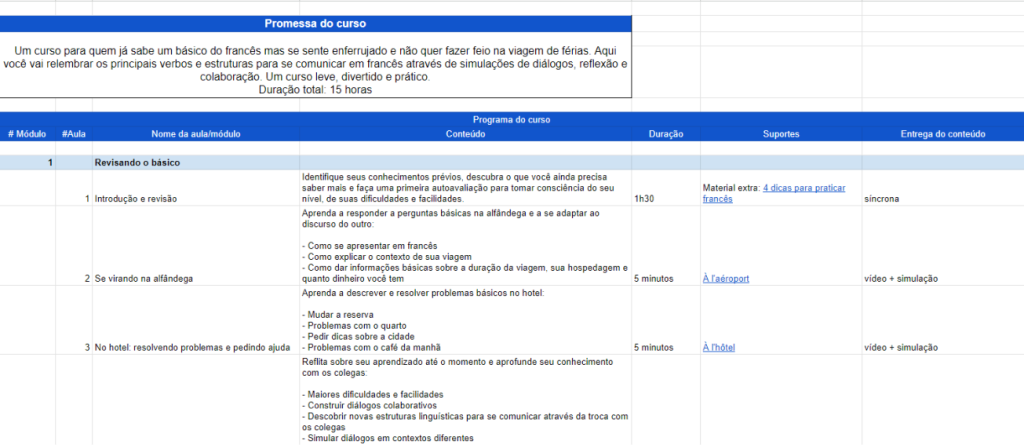Click the "No hotel: resolvendo problemas" lesson cell

[x=190, y=347]
